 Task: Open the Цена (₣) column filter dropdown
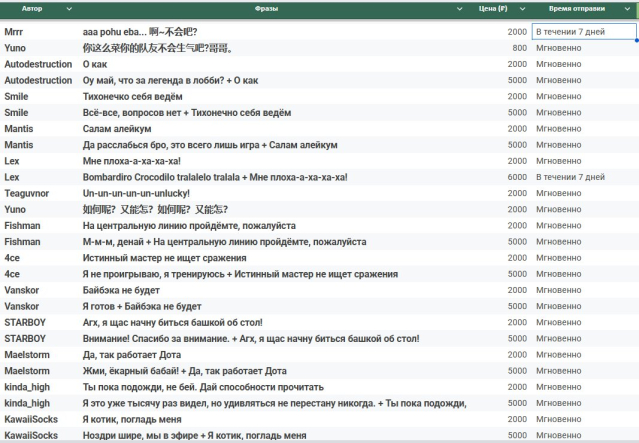coord(522,9)
